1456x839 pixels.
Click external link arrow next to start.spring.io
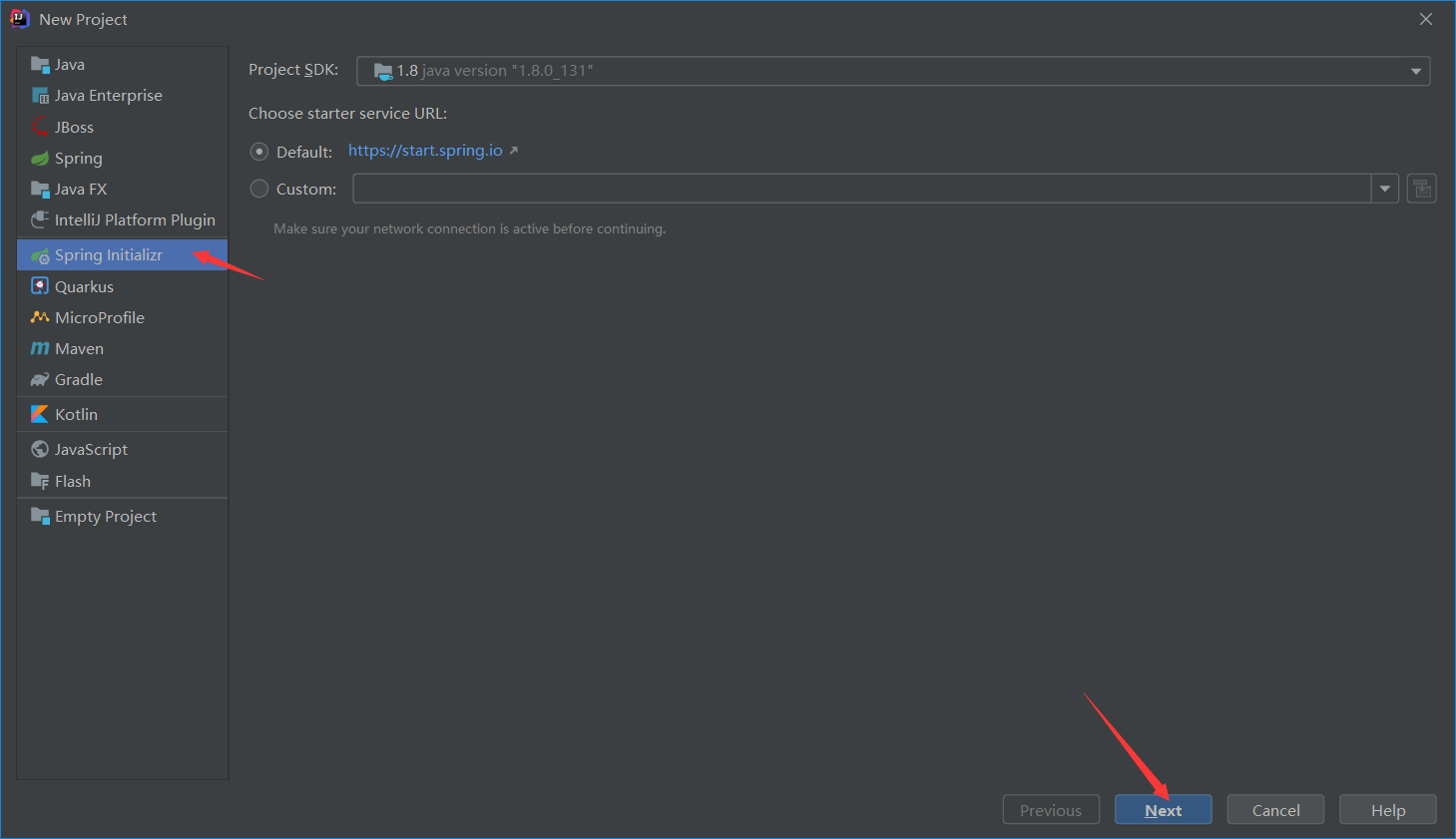coord(514,151)
